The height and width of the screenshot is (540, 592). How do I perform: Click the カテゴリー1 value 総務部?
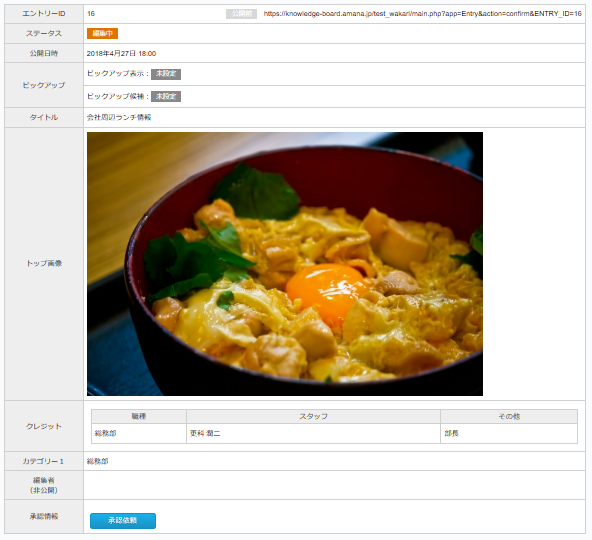pyautogui.click(x=97, y=461)
